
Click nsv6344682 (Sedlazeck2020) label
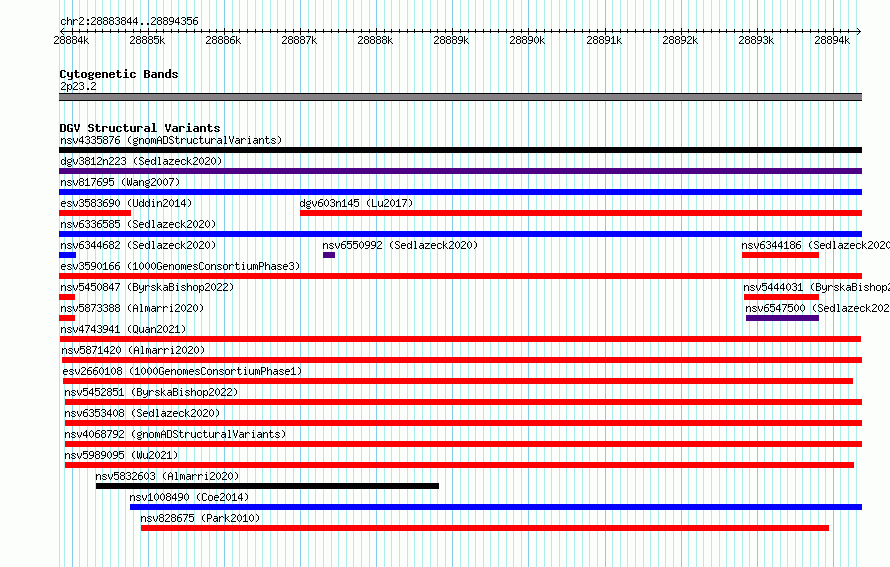(x=138, y=245)
